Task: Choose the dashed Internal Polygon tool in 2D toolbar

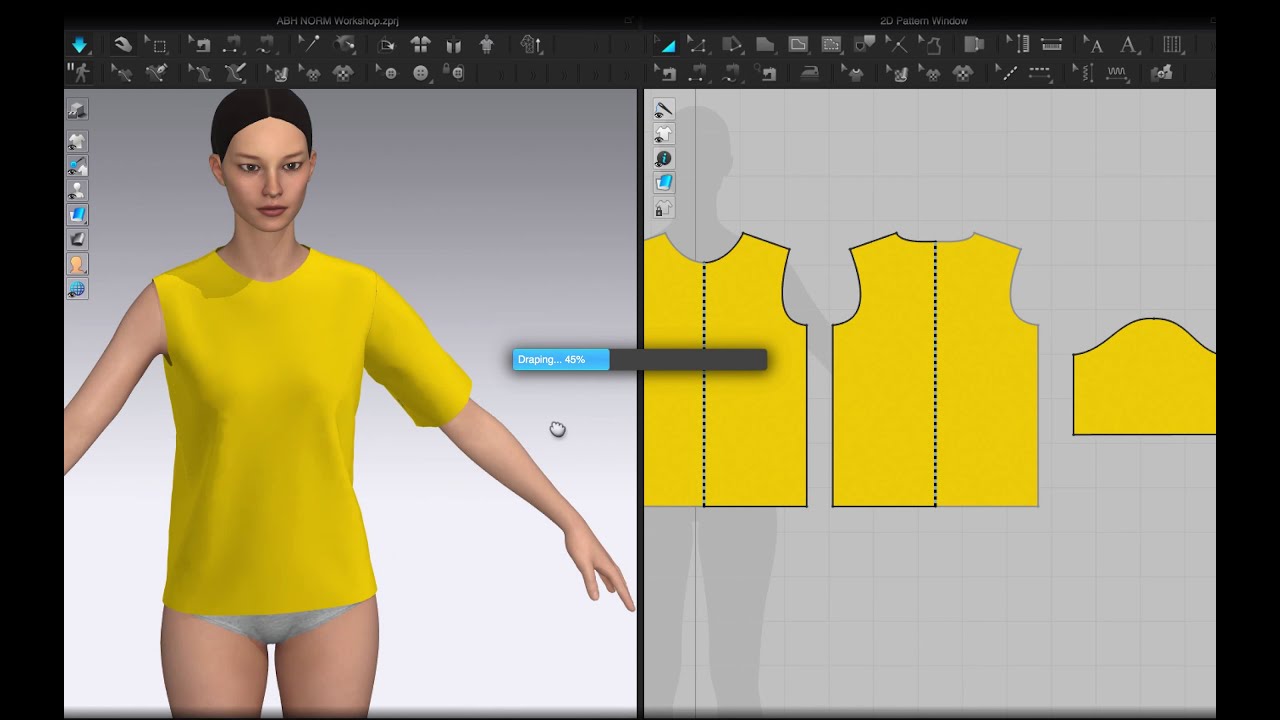Action: pos(831,44)
